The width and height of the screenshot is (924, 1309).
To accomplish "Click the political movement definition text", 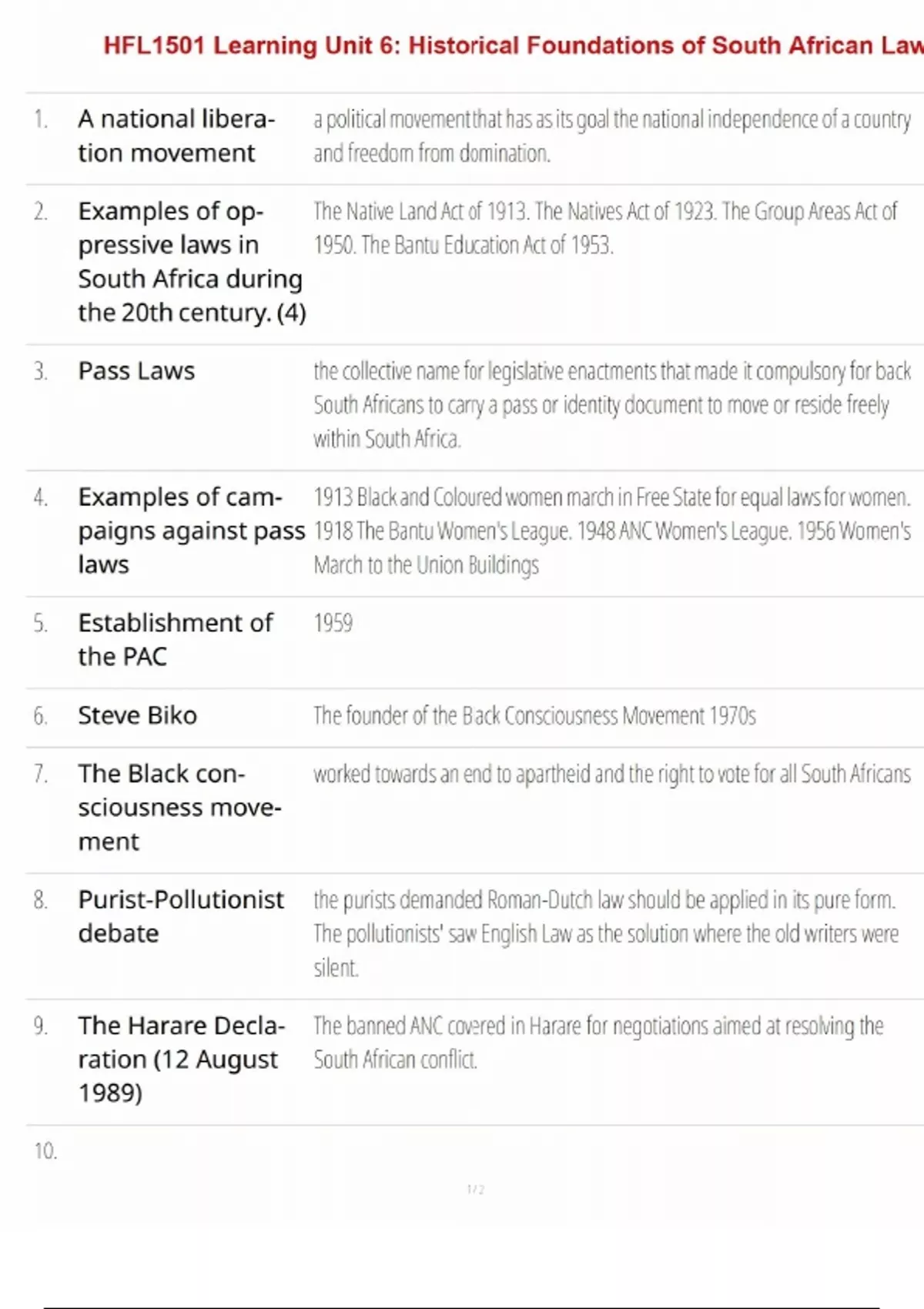I will [x=612, y=136].
